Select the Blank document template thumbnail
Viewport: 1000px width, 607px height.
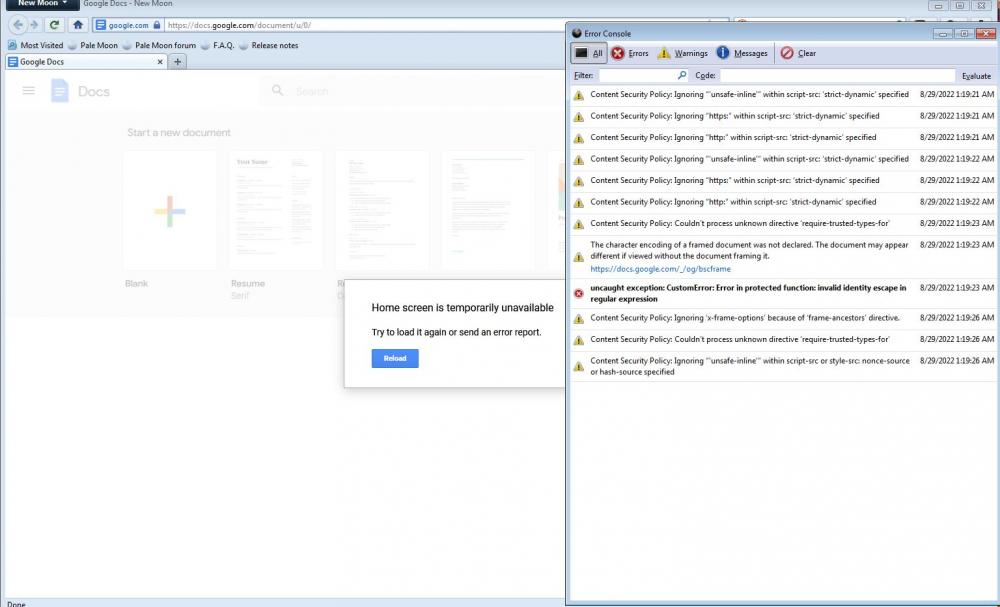[x=172, y=208]
